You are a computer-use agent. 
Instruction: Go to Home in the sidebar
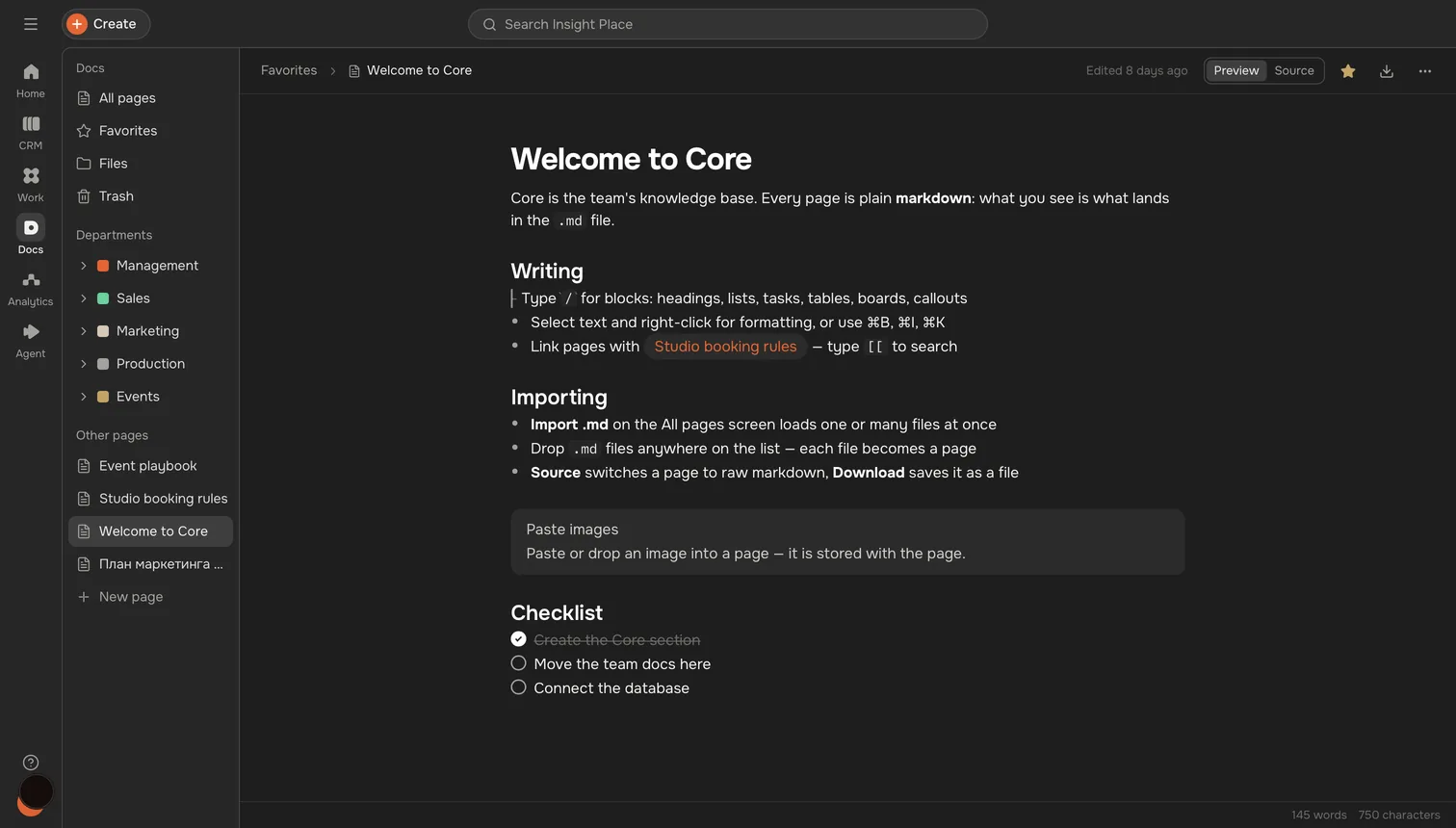tap(31, 81)
